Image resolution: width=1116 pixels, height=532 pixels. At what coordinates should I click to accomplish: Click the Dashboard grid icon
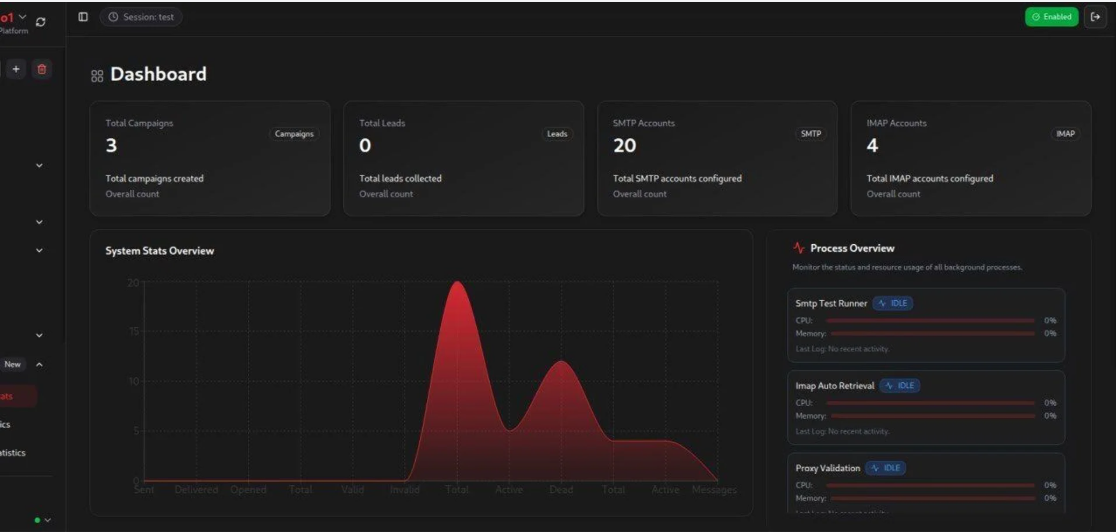97,76
